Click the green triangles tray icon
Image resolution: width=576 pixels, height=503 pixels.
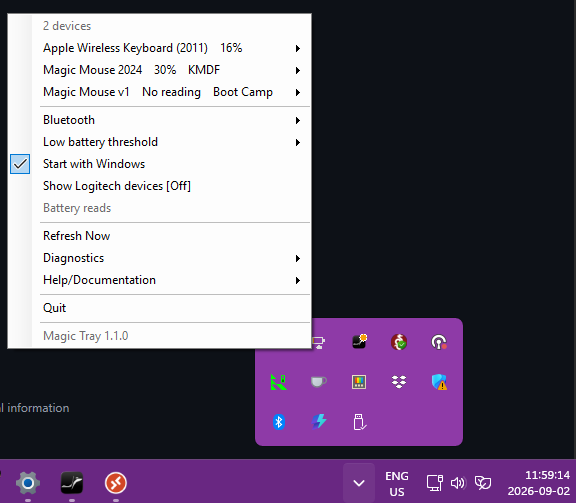coord(279,382)
